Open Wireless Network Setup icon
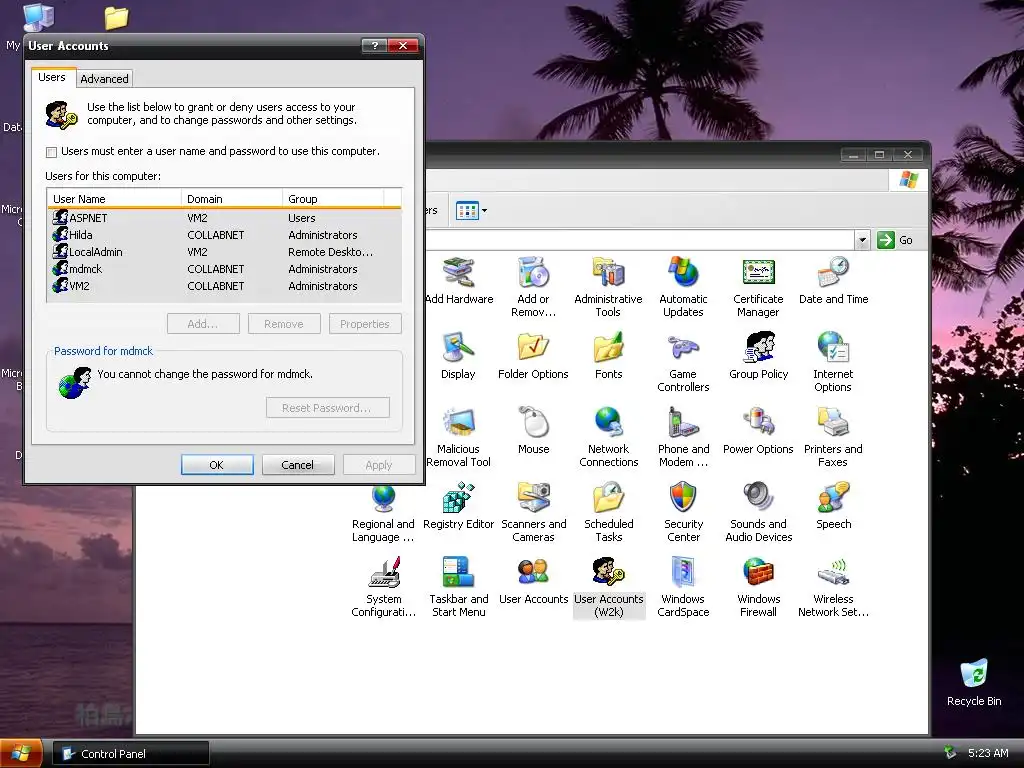 coord(833,588)
